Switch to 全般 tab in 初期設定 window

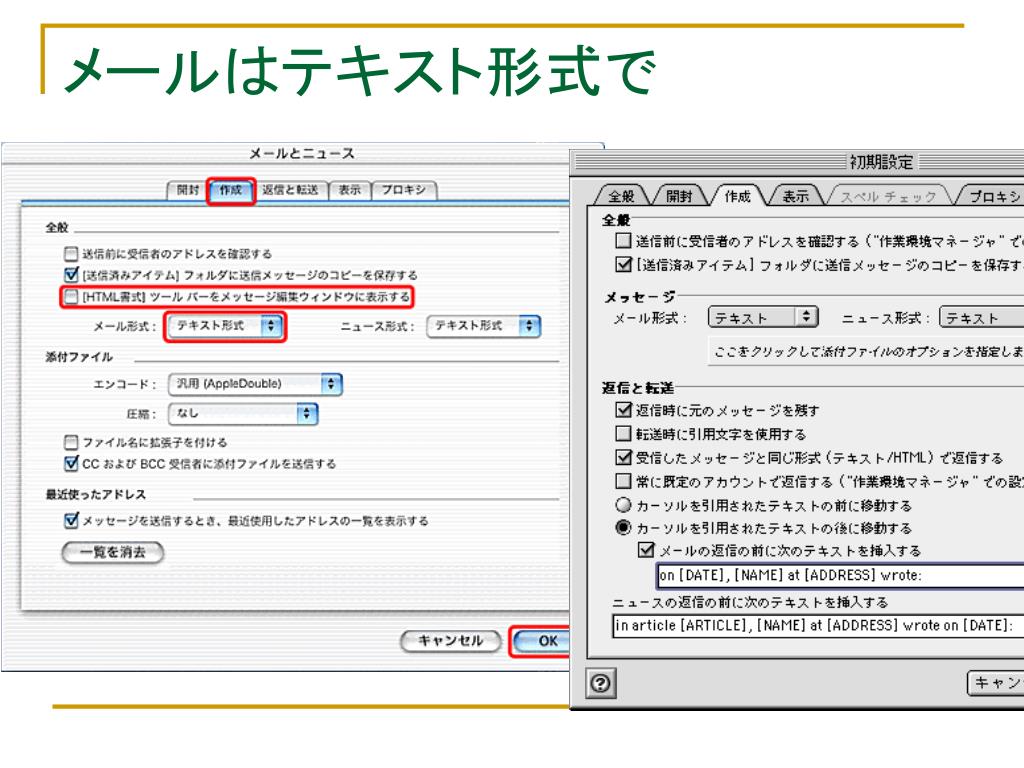click(621, 196)
